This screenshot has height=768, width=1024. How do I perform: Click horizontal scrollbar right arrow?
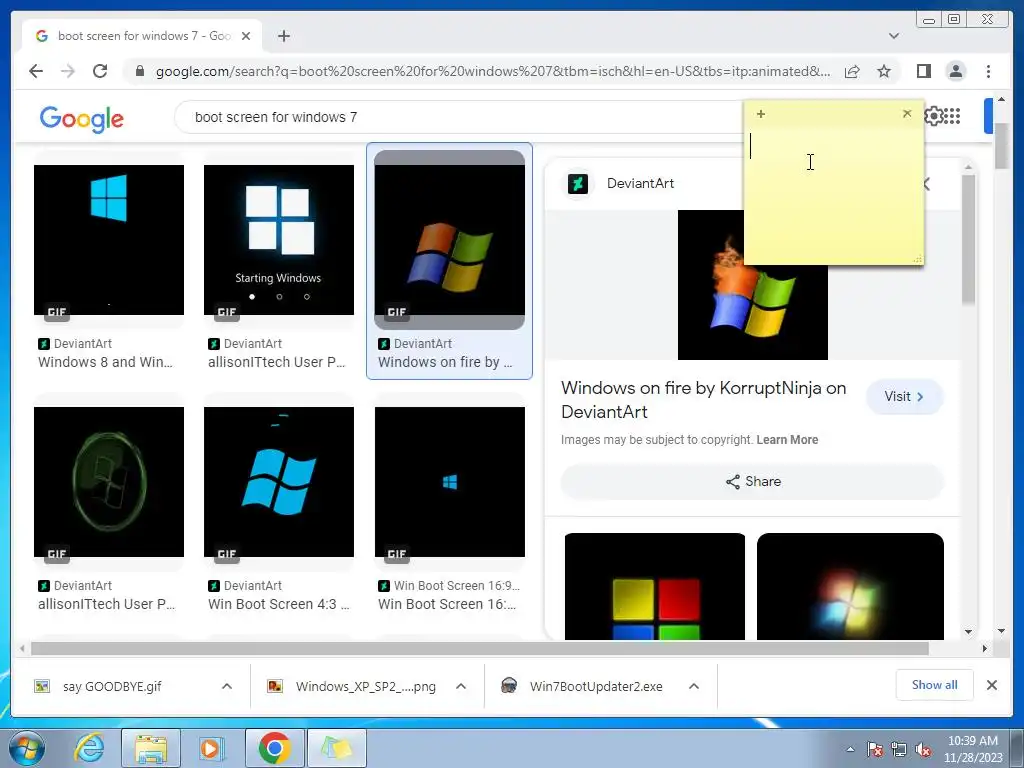[984, 648]
